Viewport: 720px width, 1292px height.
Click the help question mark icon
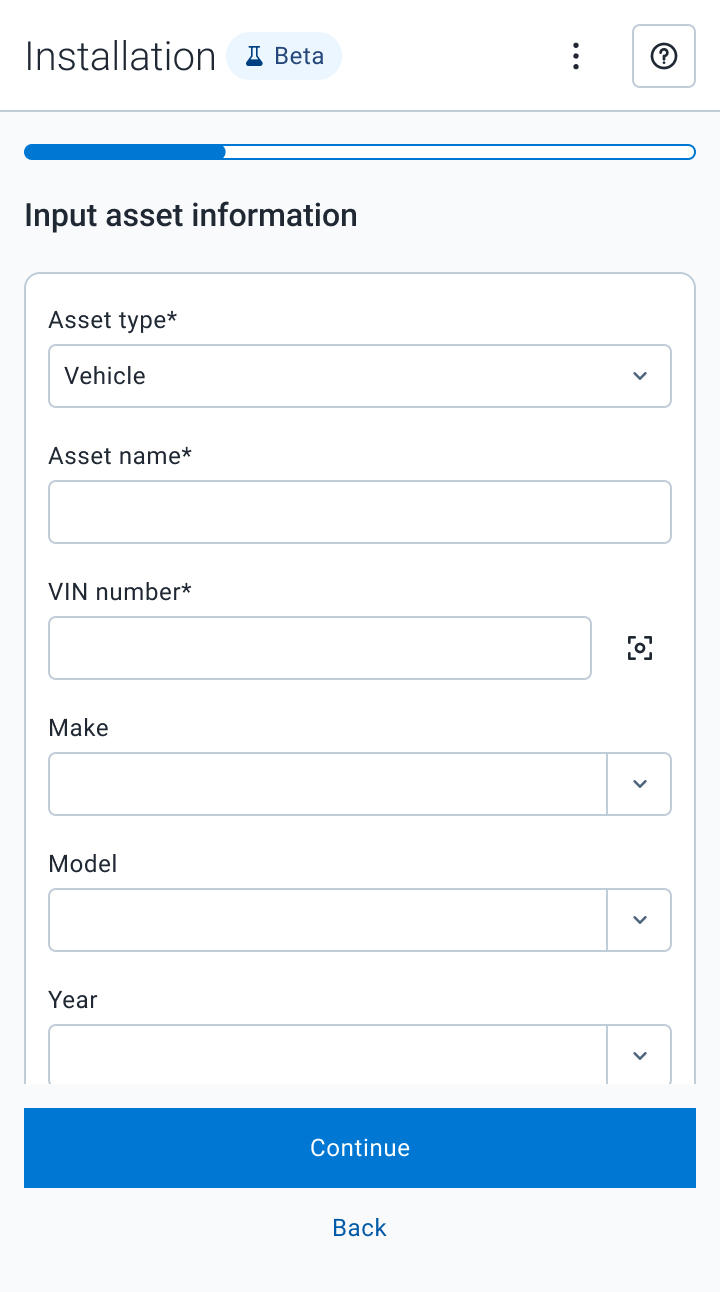(x=664, y=56)
